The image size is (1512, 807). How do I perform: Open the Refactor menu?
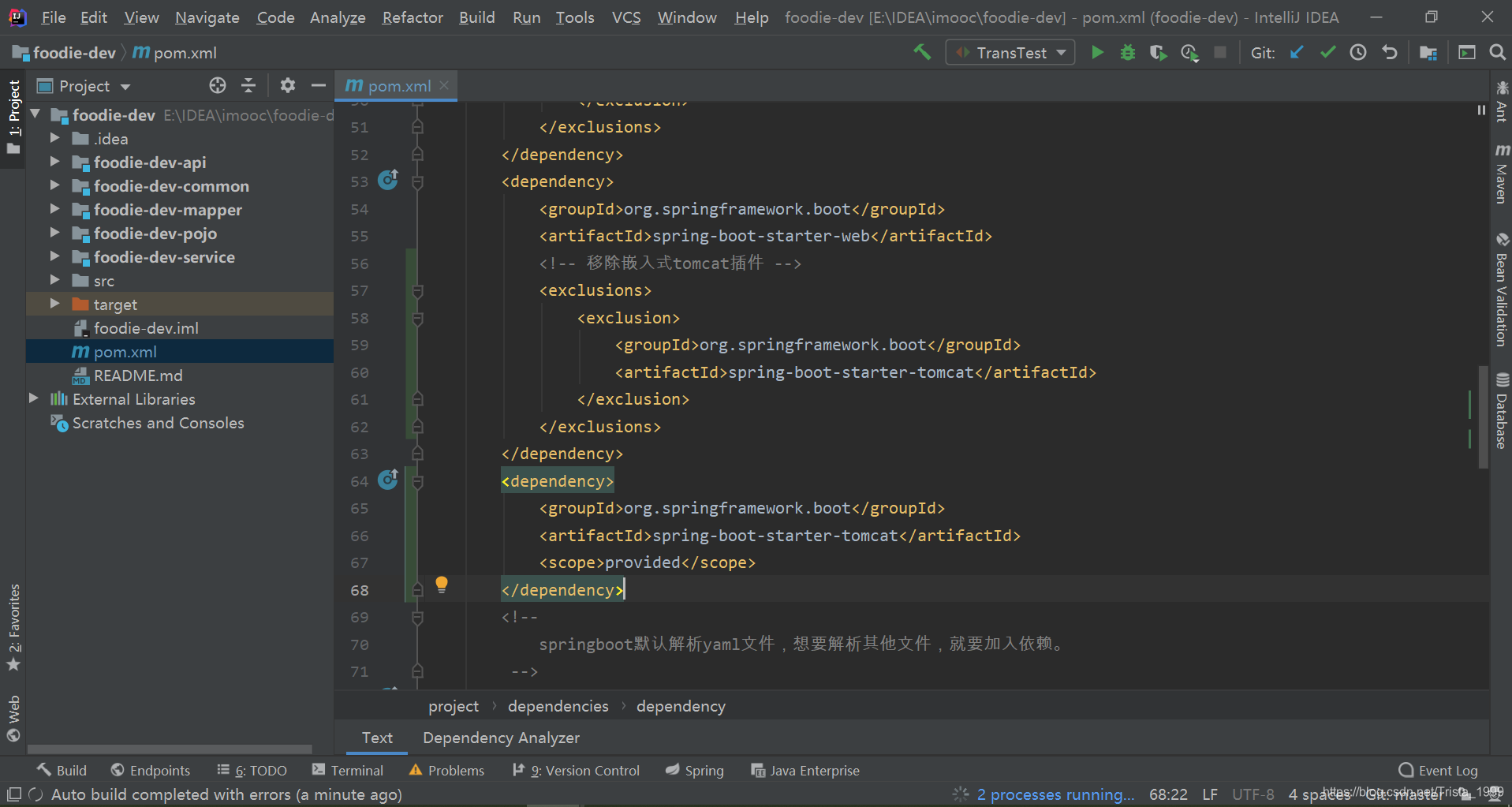[x=413, y=17]
